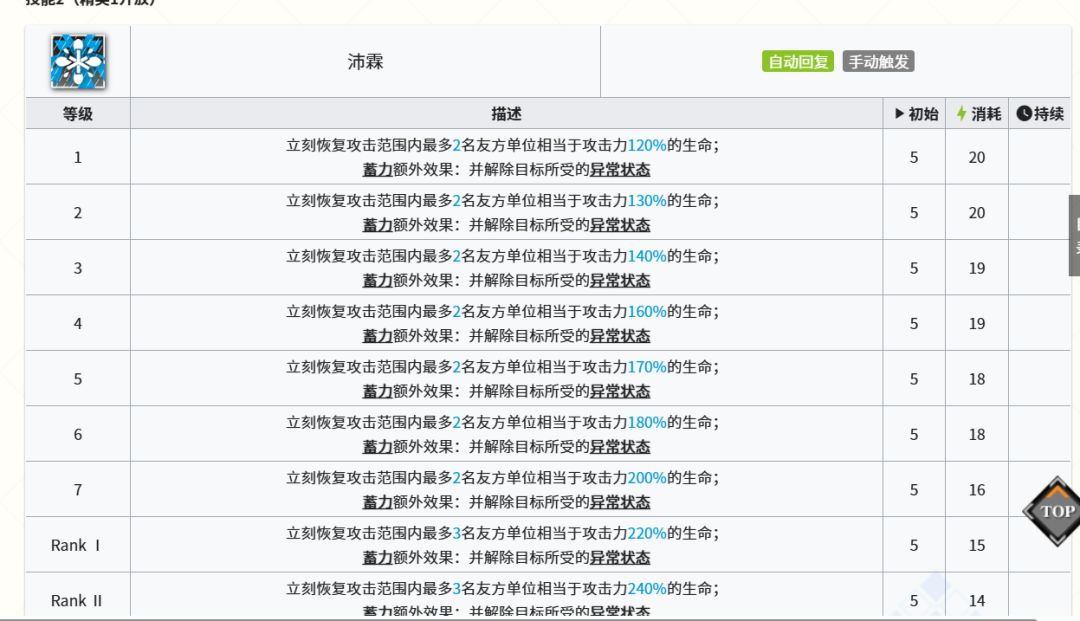Viewport: 1080px width, 621px height.
Task: Open 蓄力 link in level 5 row
Action: point(377,391)
